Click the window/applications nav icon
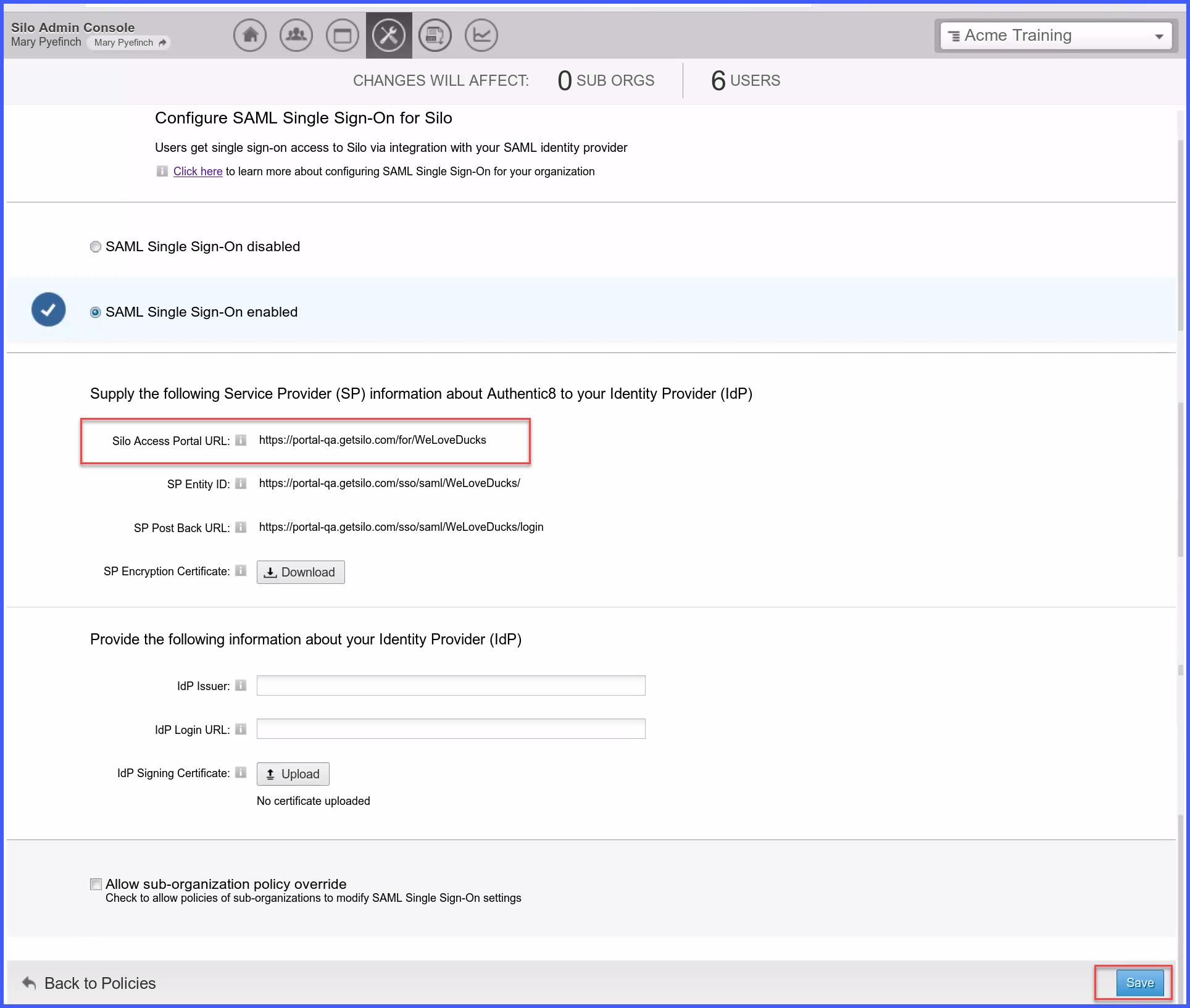This screenshot has width=1190, height=1008. (x=343, y=35)
